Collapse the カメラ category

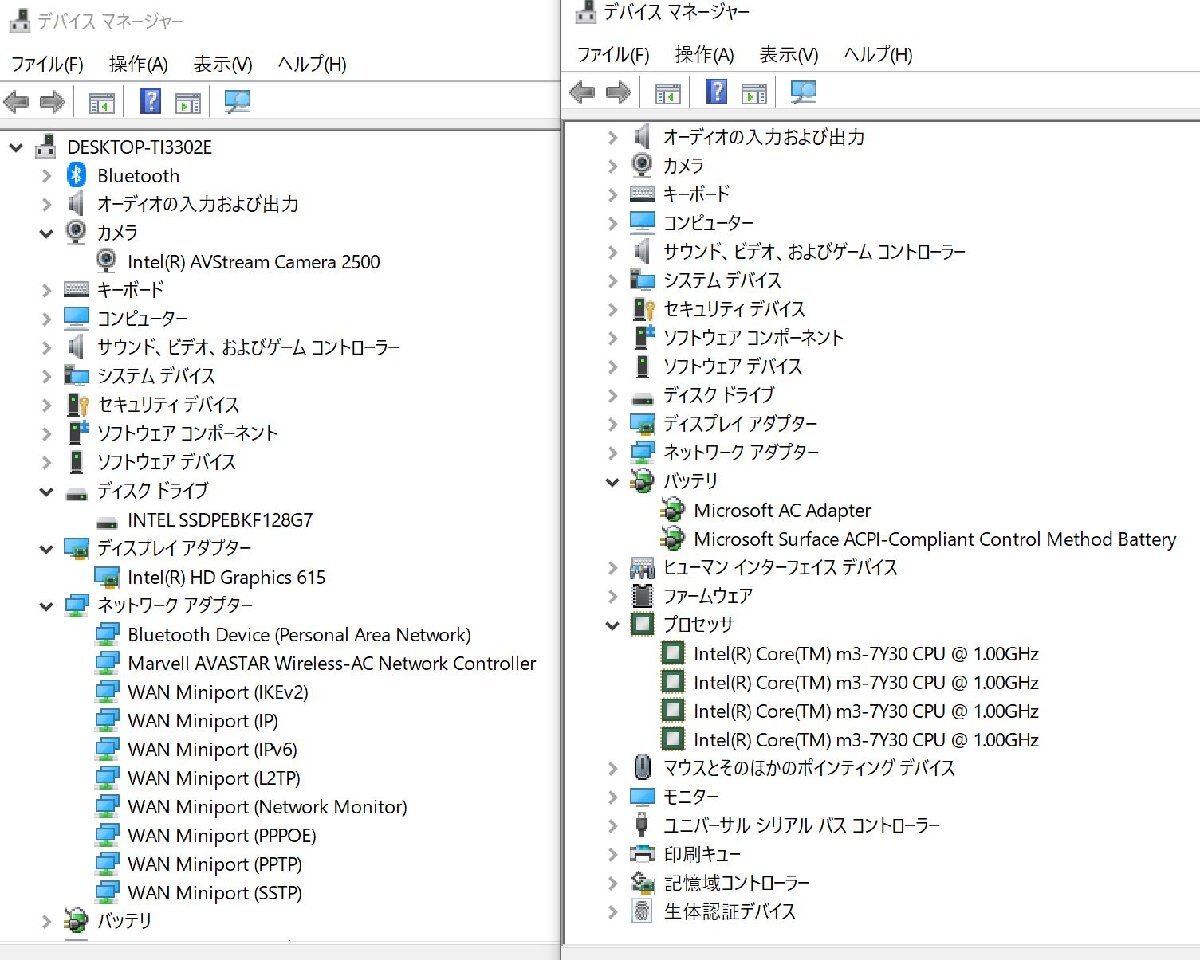[46, 232]
